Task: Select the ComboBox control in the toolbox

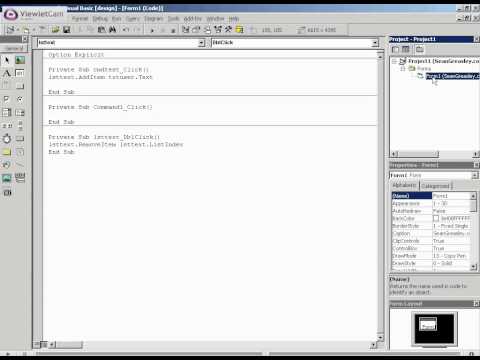Action: [7, 112]
